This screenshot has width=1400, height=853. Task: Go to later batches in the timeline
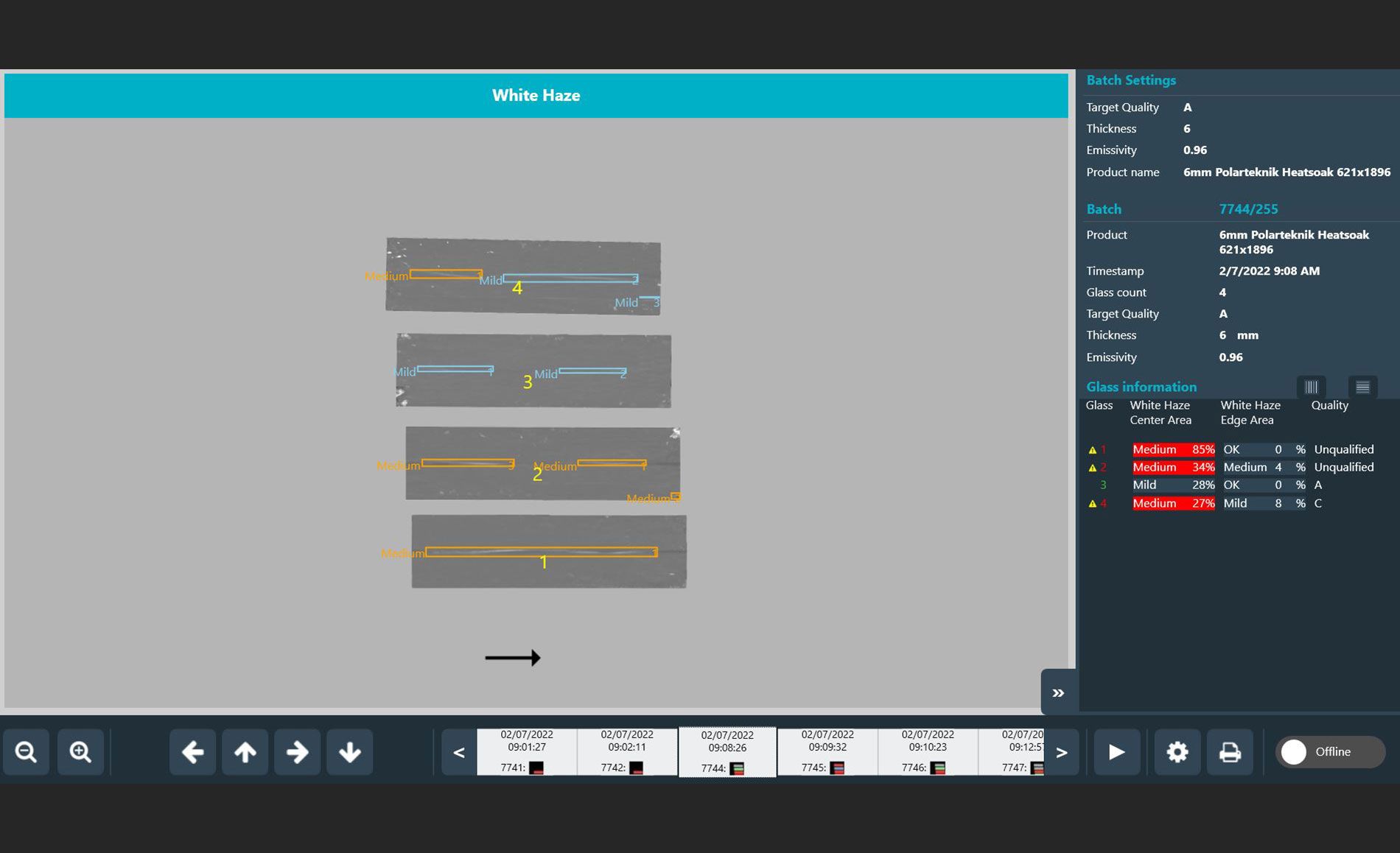coord(1062,752)
